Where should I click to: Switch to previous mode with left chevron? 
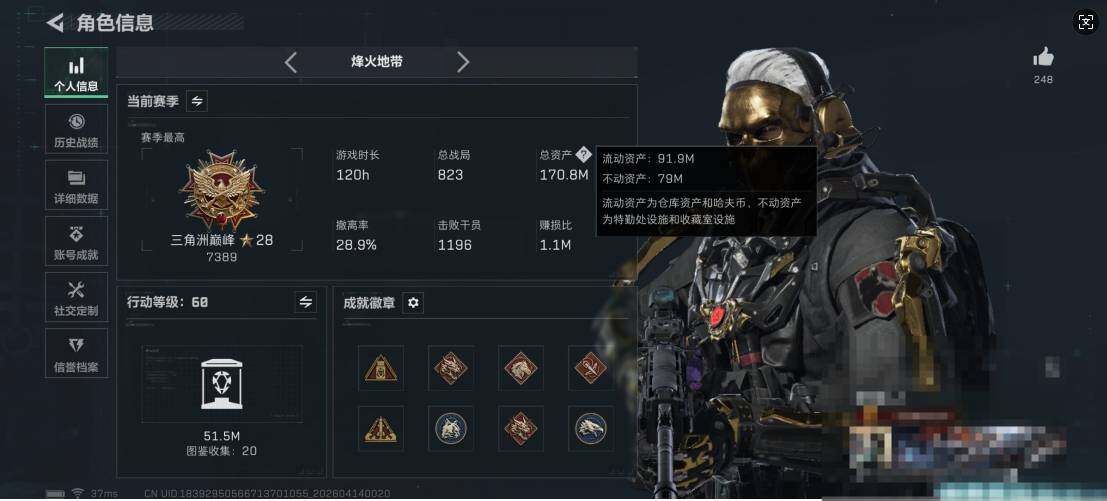pyautogui.click(x=290, y=62)
